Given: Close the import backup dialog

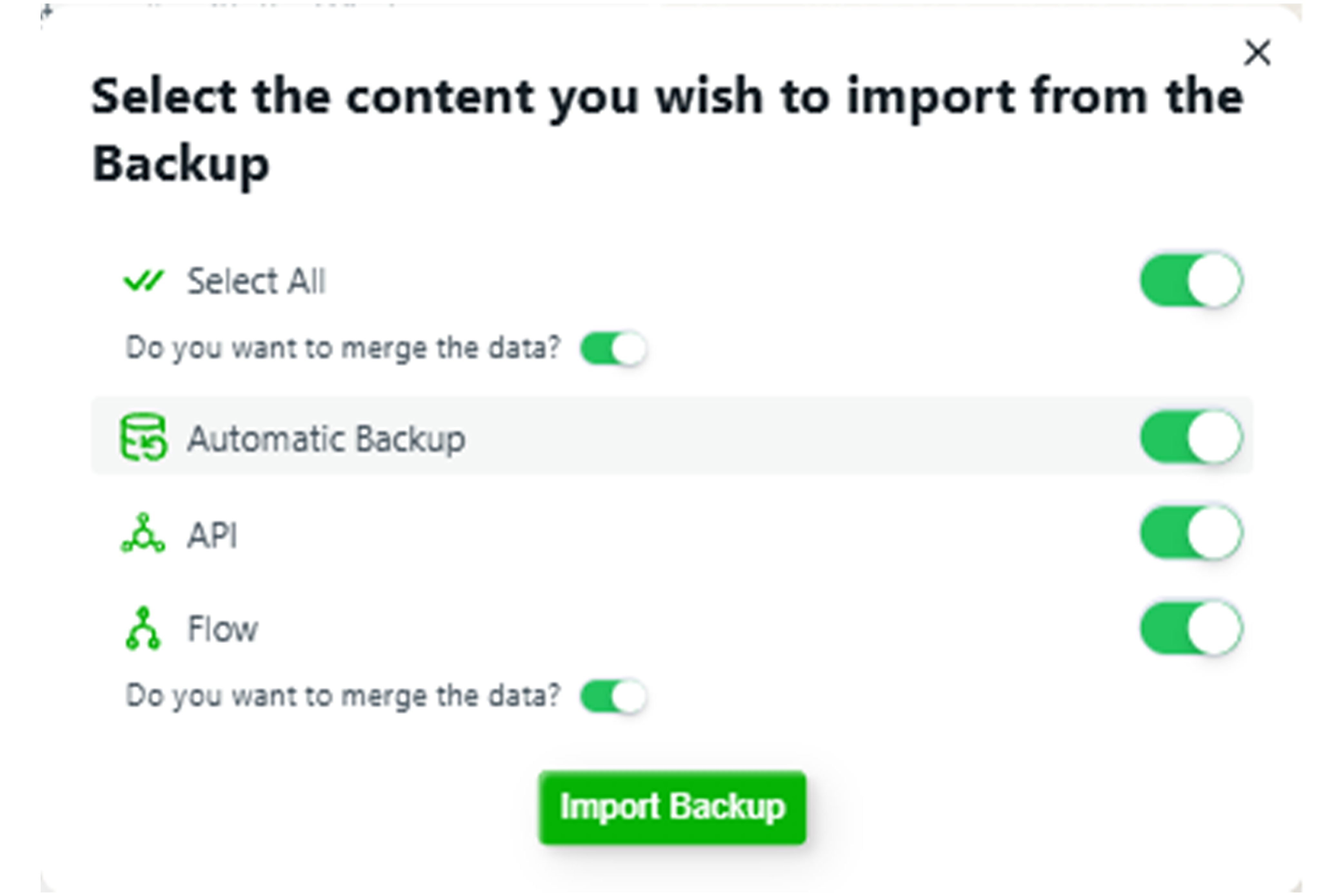Looking at the screenshot, I should tap(1257, 53).
